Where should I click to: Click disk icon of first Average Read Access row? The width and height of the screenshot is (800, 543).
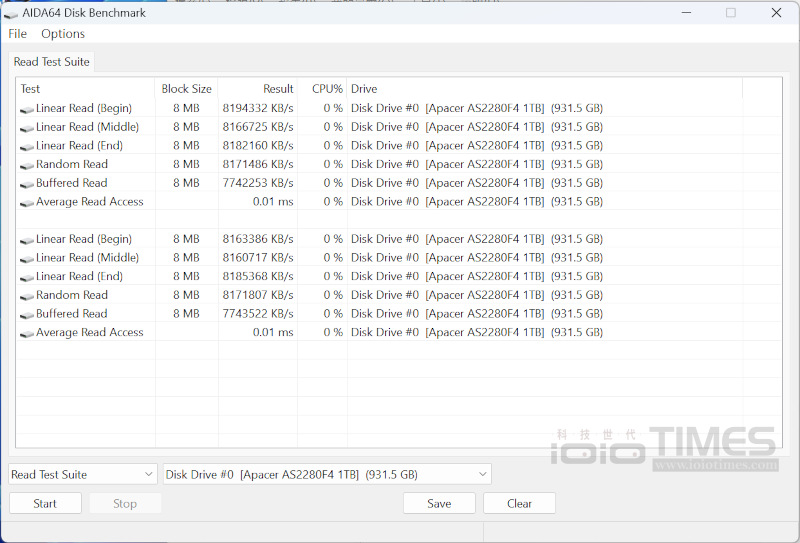pyautogui.click(x=27, y=202)
